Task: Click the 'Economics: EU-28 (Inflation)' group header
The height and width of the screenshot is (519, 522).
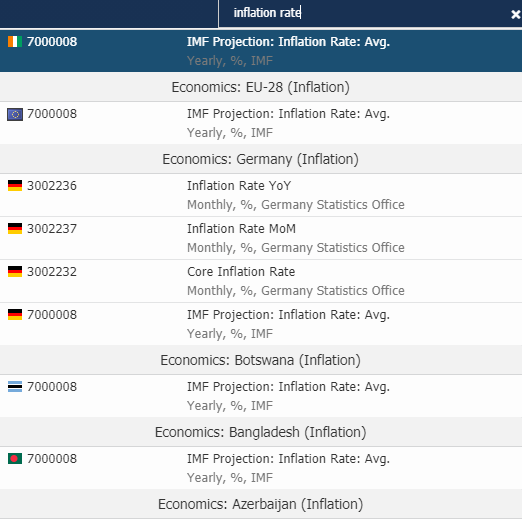Action: click(x=261, y=87)
